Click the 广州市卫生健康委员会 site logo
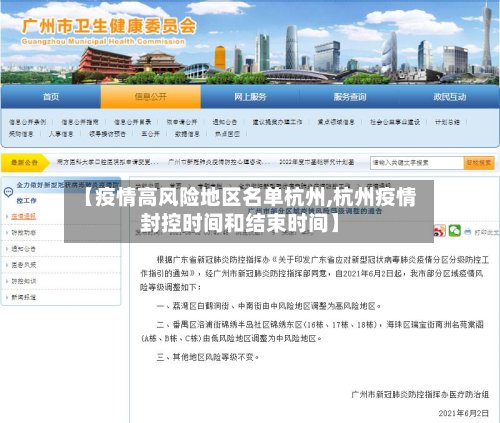The width and height of the screenshot is (500, 423). coord(109,31)
